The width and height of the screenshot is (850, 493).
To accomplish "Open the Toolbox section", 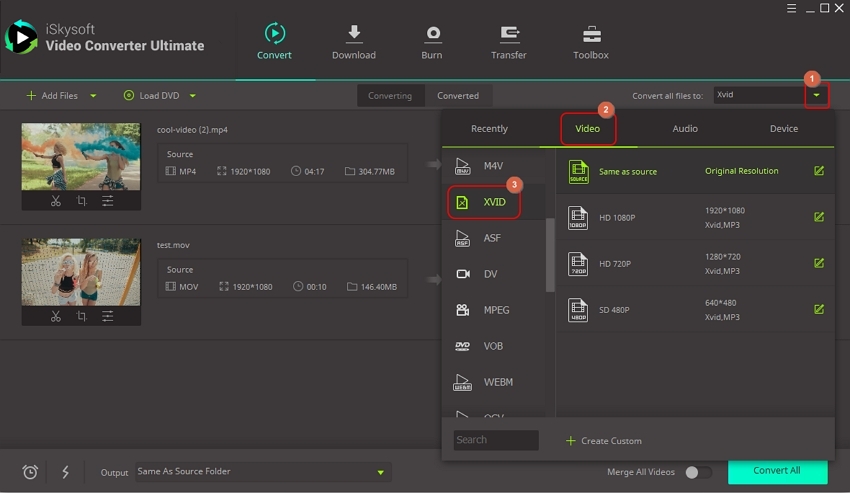I will [x=591, y=35].
